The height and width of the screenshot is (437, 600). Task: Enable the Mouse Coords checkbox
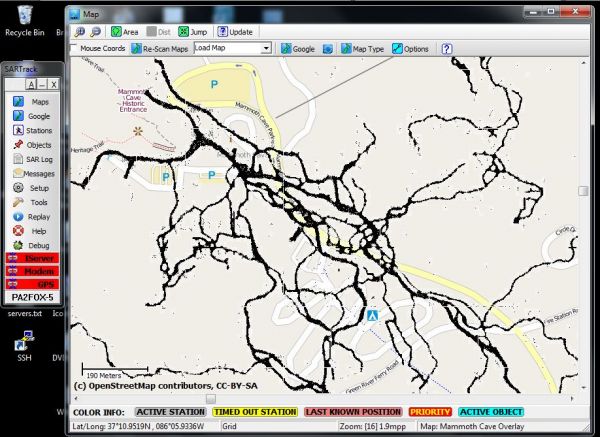74,48
